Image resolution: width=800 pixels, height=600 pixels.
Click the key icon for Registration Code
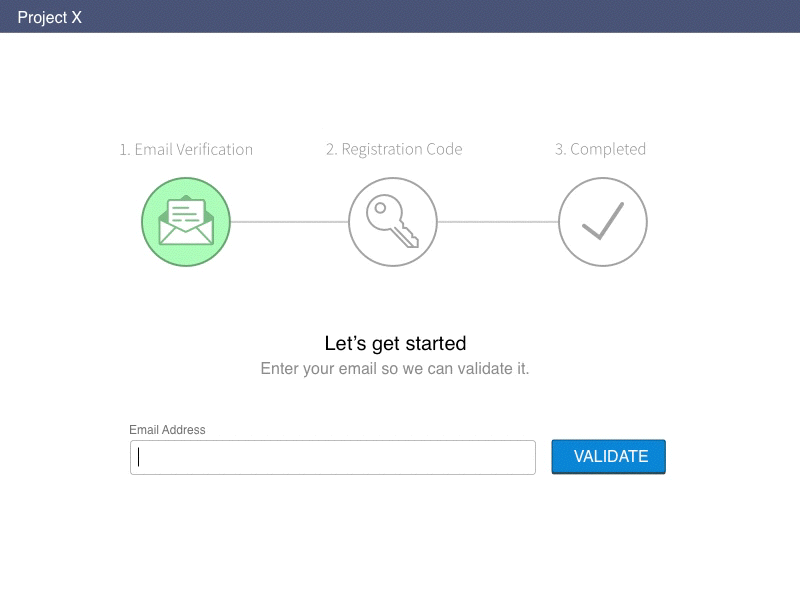coord(392,221)
